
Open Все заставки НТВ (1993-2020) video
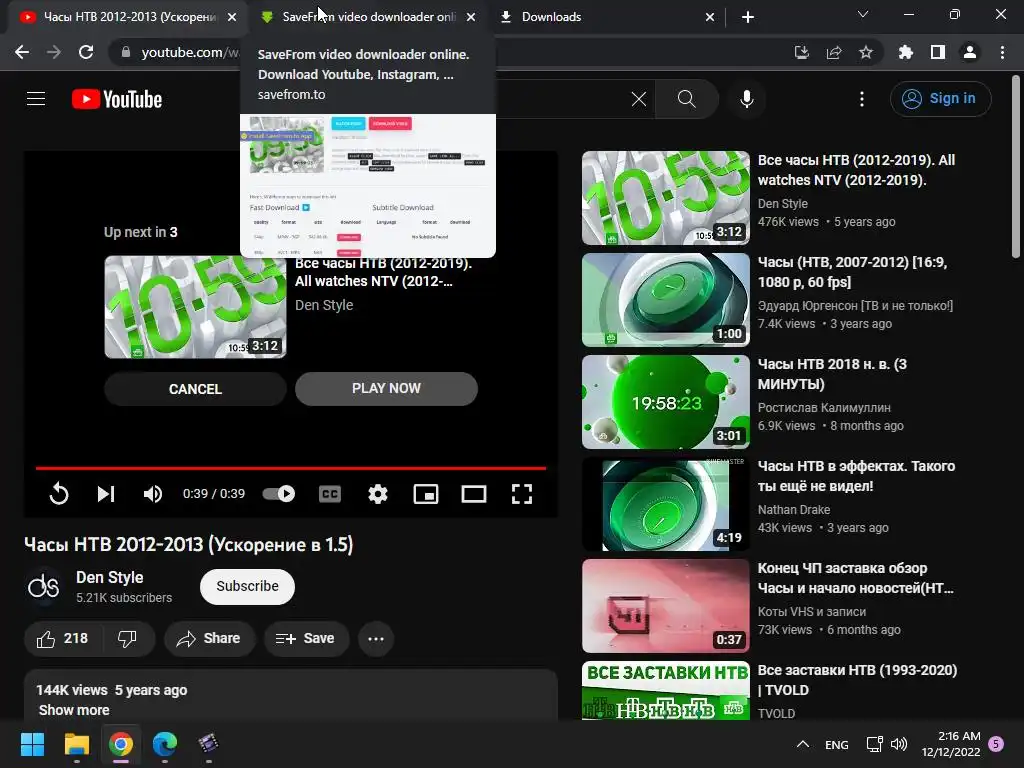[857, 680]
